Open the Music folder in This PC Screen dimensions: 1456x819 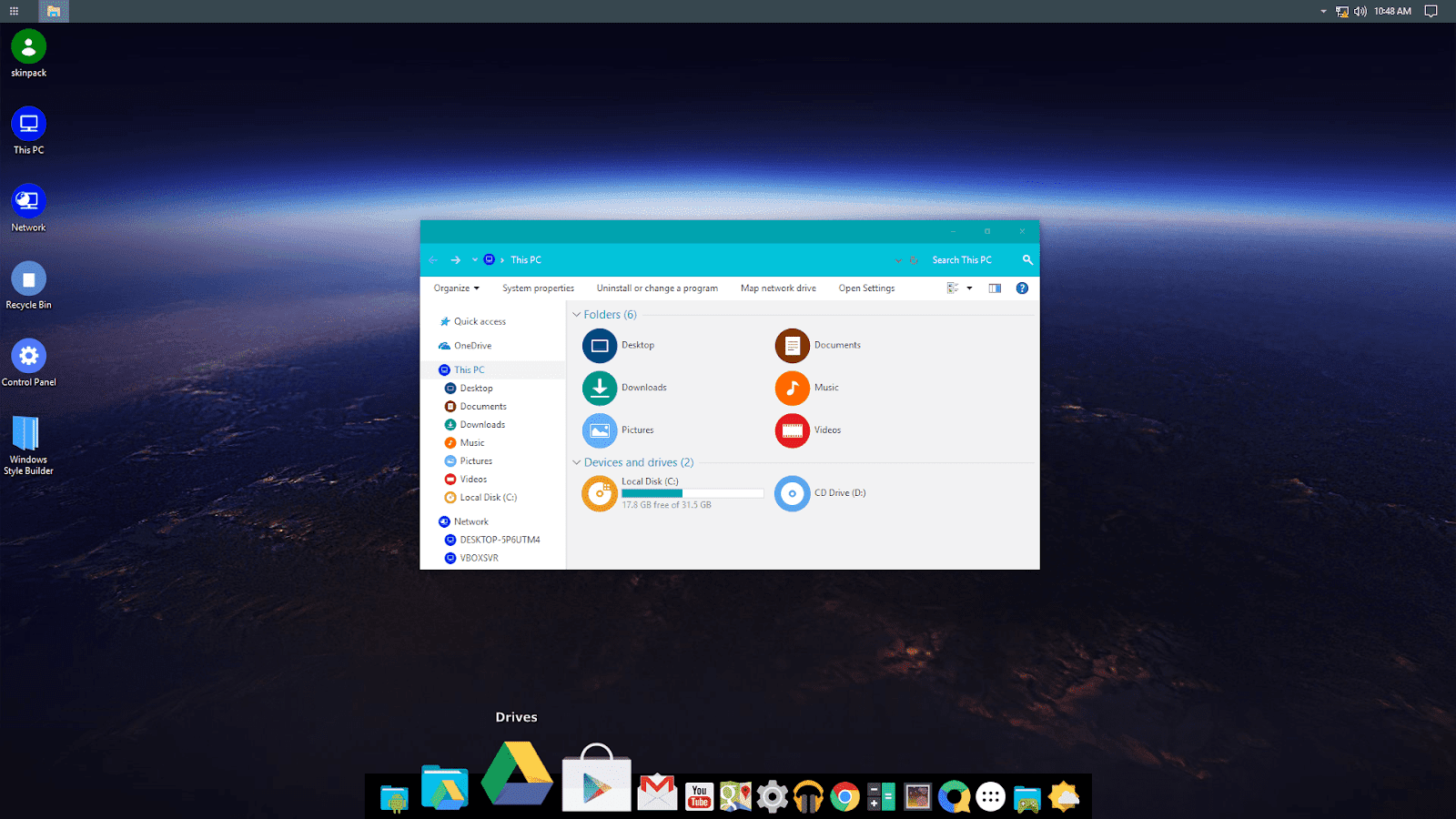[x=793, y=388]
